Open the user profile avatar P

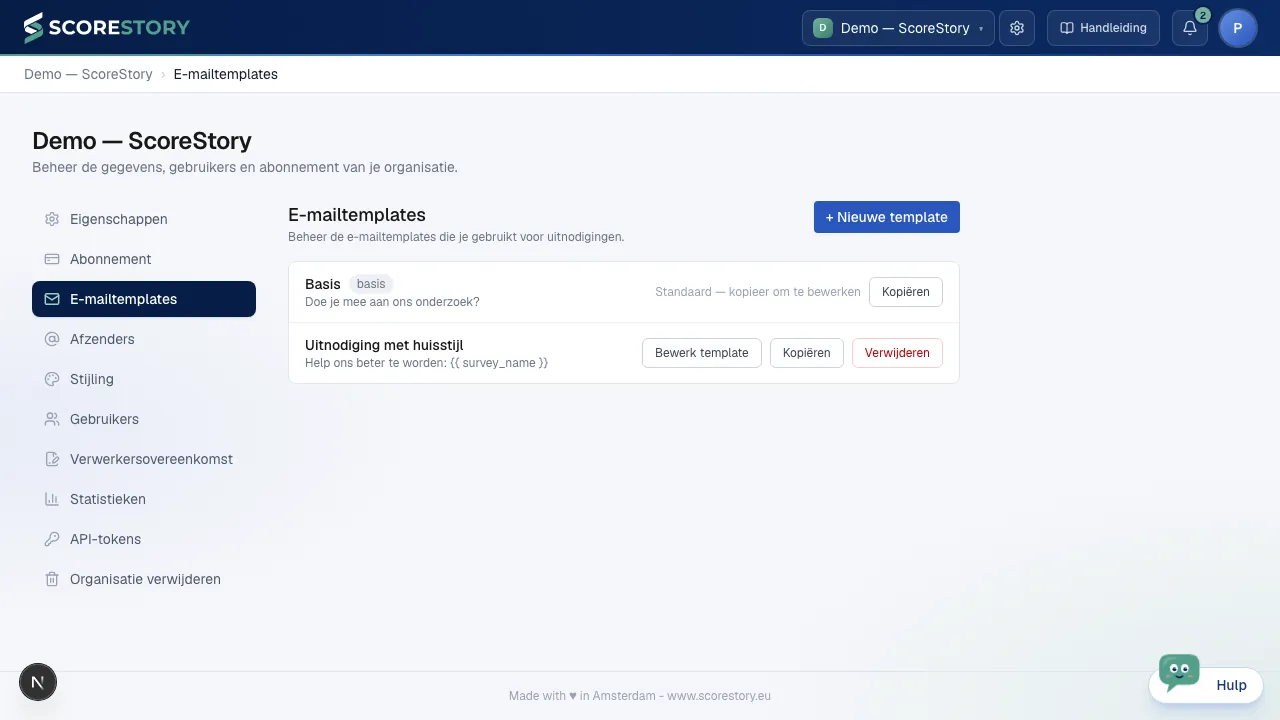(1238, 28)
